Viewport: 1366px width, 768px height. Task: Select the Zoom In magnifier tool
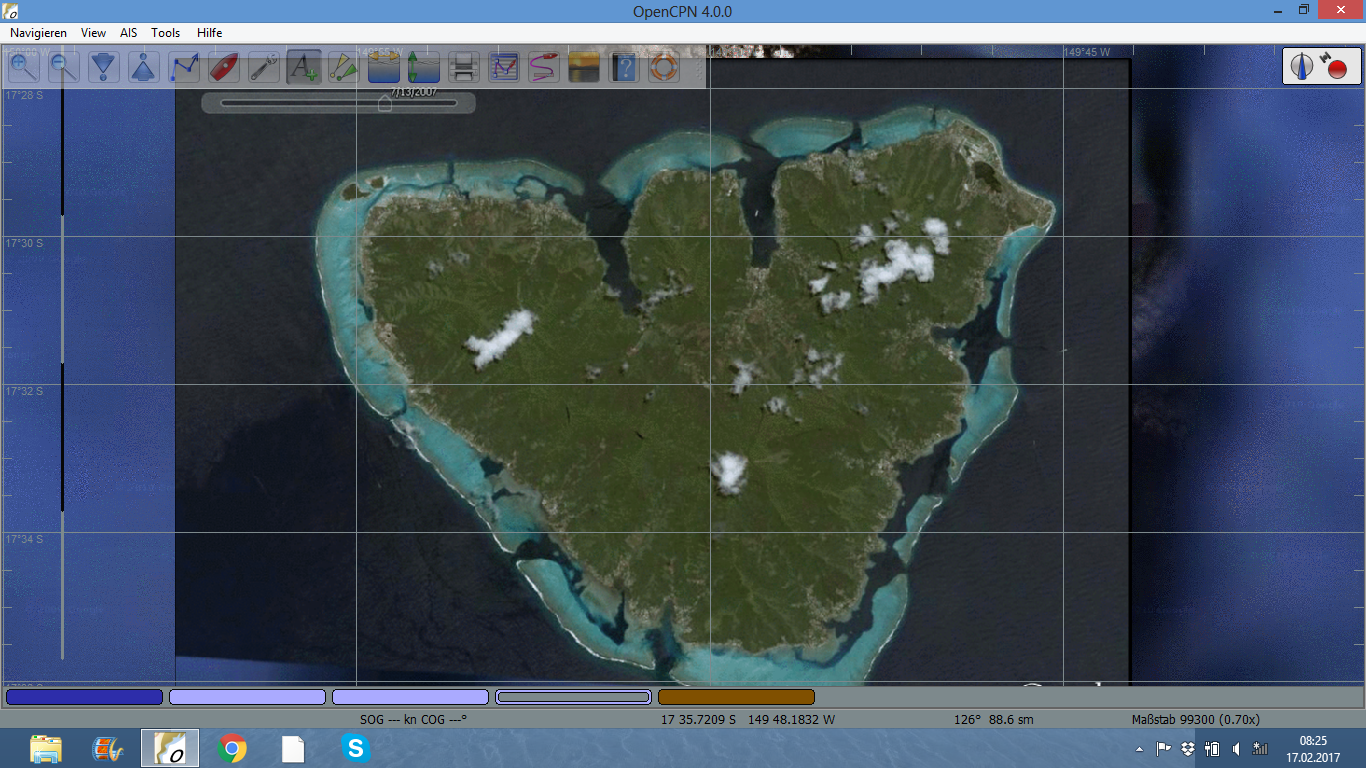coord(23,67)
